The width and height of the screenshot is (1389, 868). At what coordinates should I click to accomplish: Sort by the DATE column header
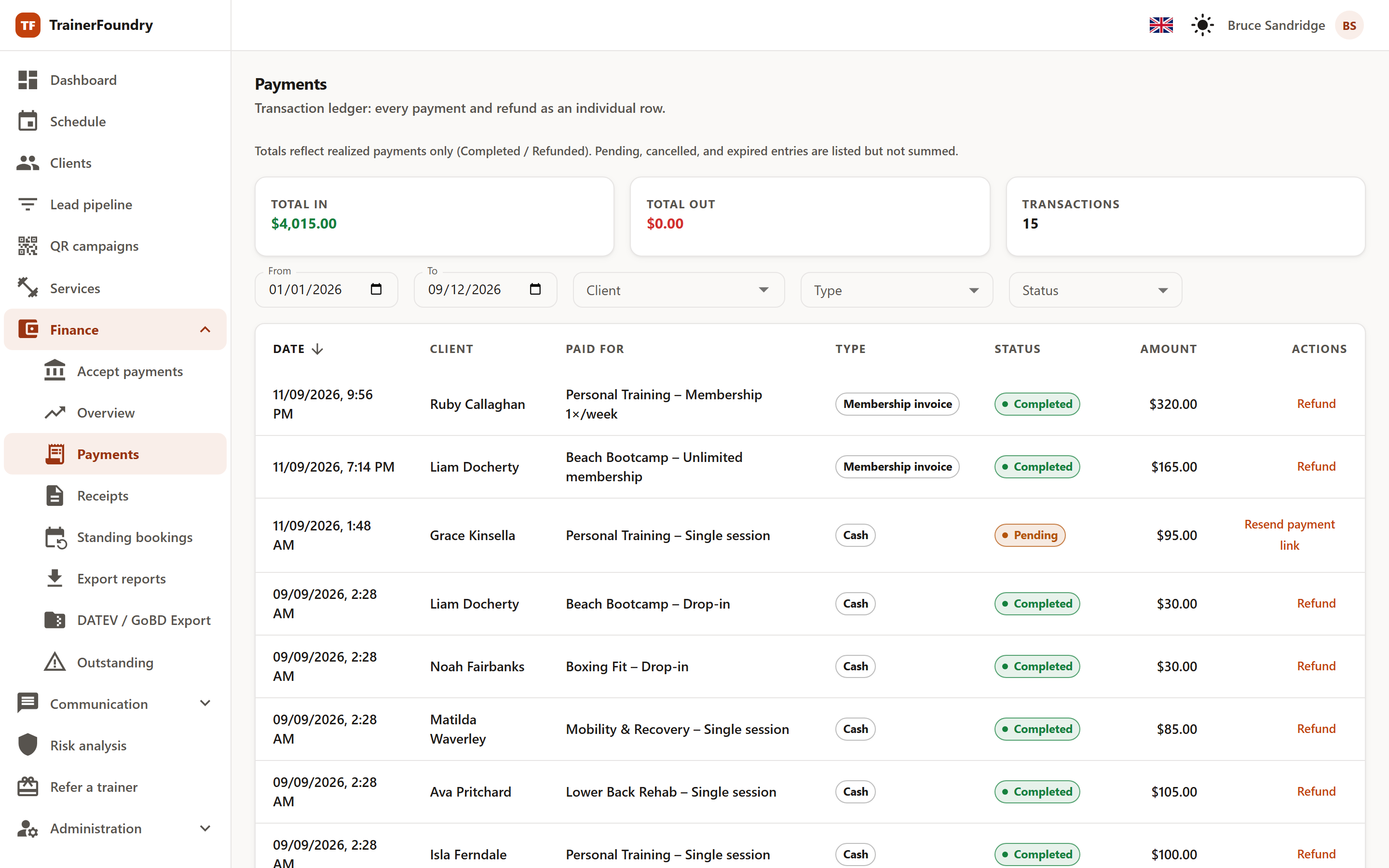click(x=298, y=349)
